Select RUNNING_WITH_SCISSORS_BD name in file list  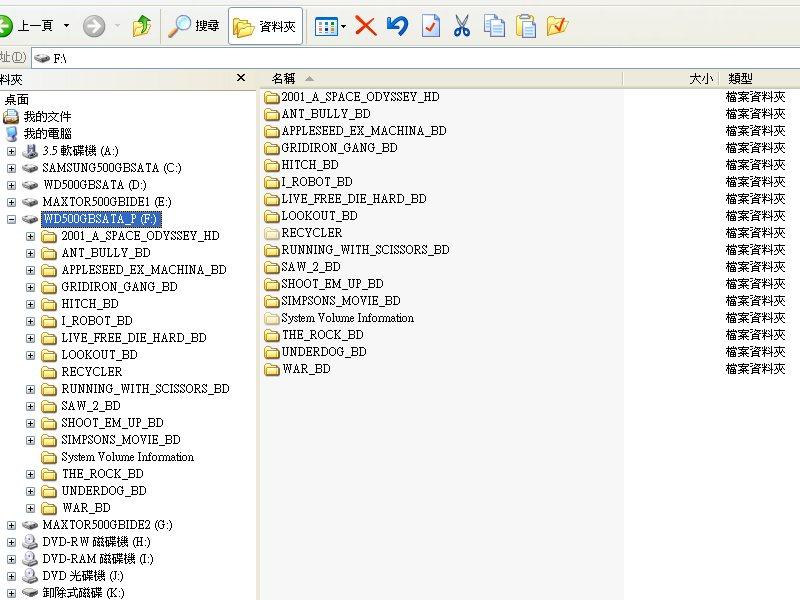point(365,250)
